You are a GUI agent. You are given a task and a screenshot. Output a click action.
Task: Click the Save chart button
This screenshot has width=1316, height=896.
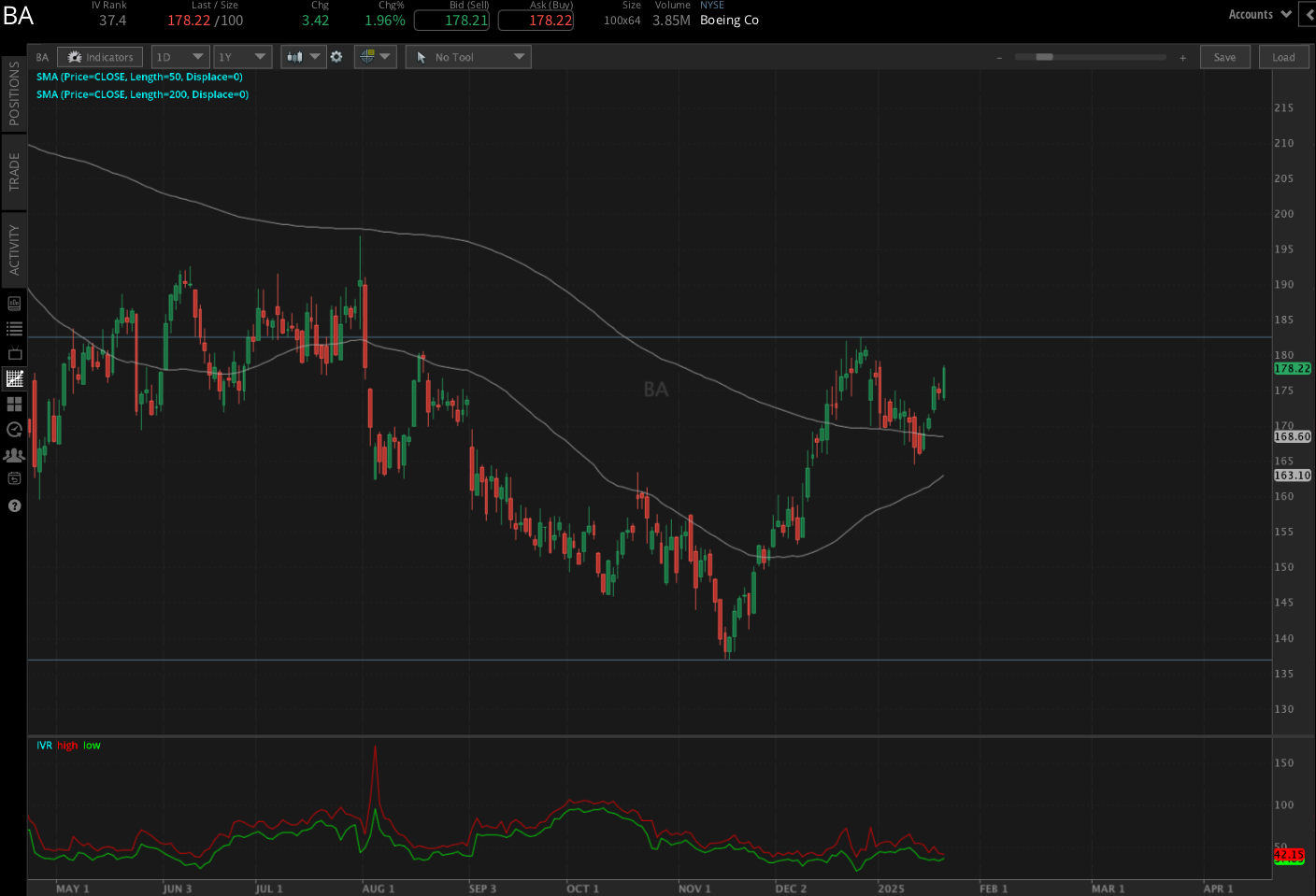(x=1224, y=57)
